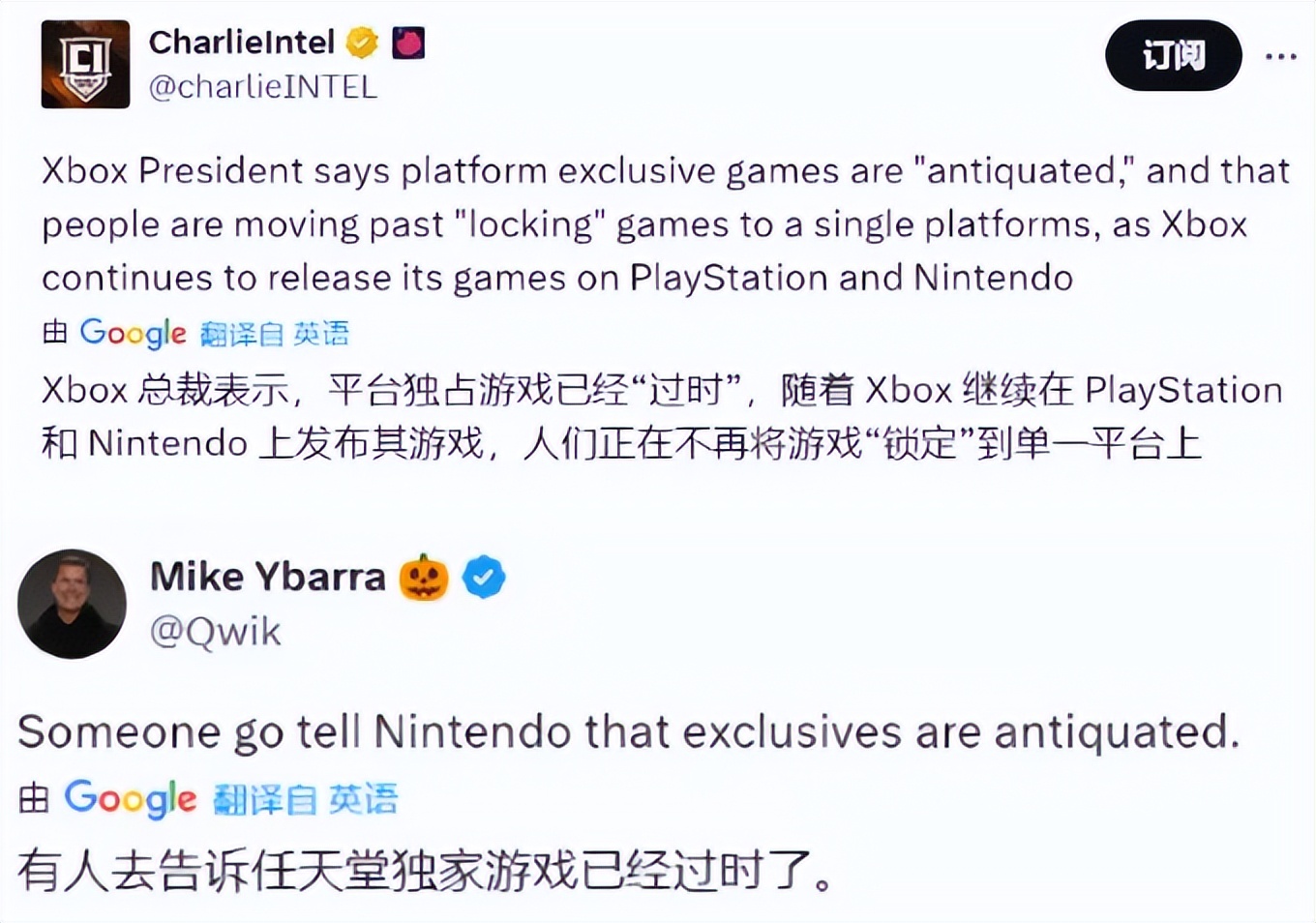Viewport: 1316px width, 923px height.
Task: Click Mike Ybarra's blue verified checkmark
Action: 483,578
